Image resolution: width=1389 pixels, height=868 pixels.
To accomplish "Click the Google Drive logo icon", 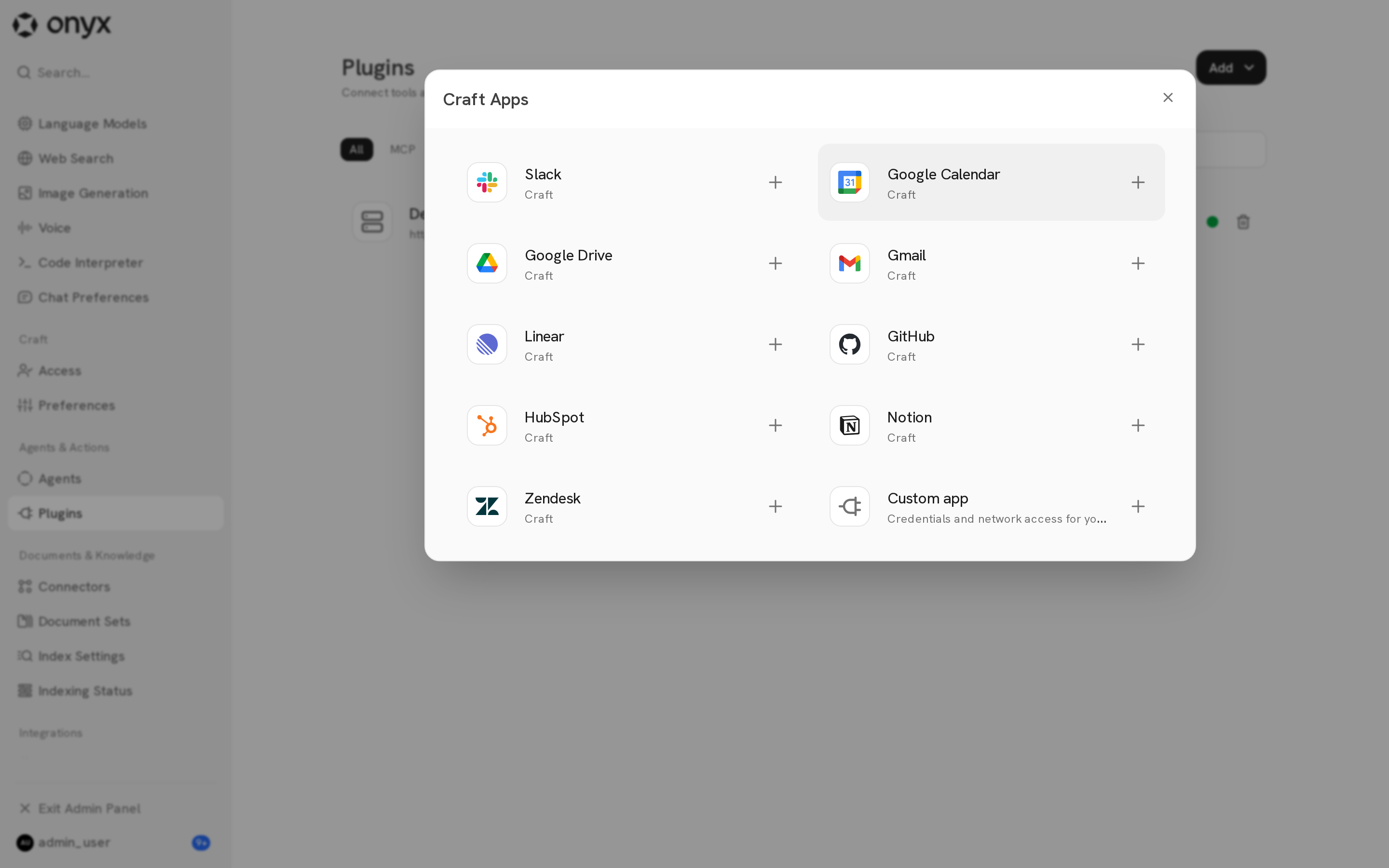I will pos(487,263).
